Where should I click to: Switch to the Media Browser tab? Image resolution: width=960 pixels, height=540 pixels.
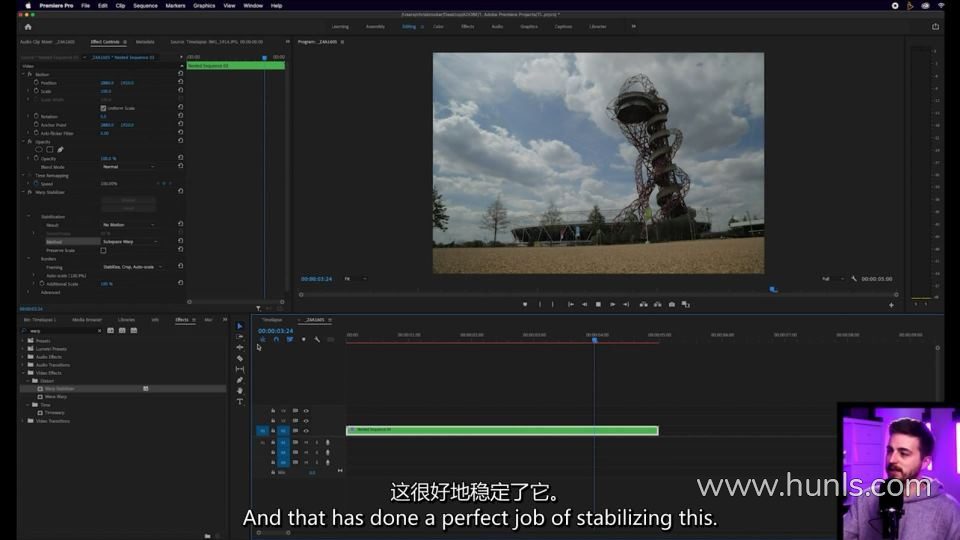coord(87,320)
